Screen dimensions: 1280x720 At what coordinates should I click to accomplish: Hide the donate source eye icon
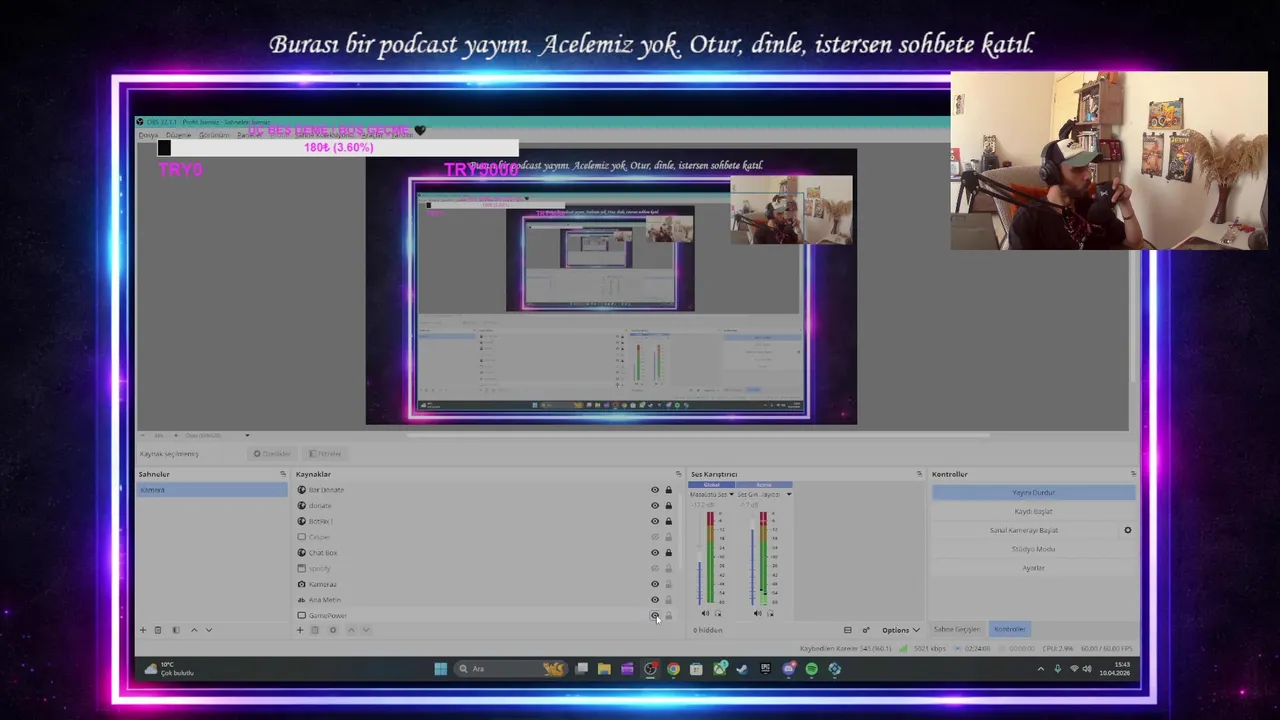655,506
